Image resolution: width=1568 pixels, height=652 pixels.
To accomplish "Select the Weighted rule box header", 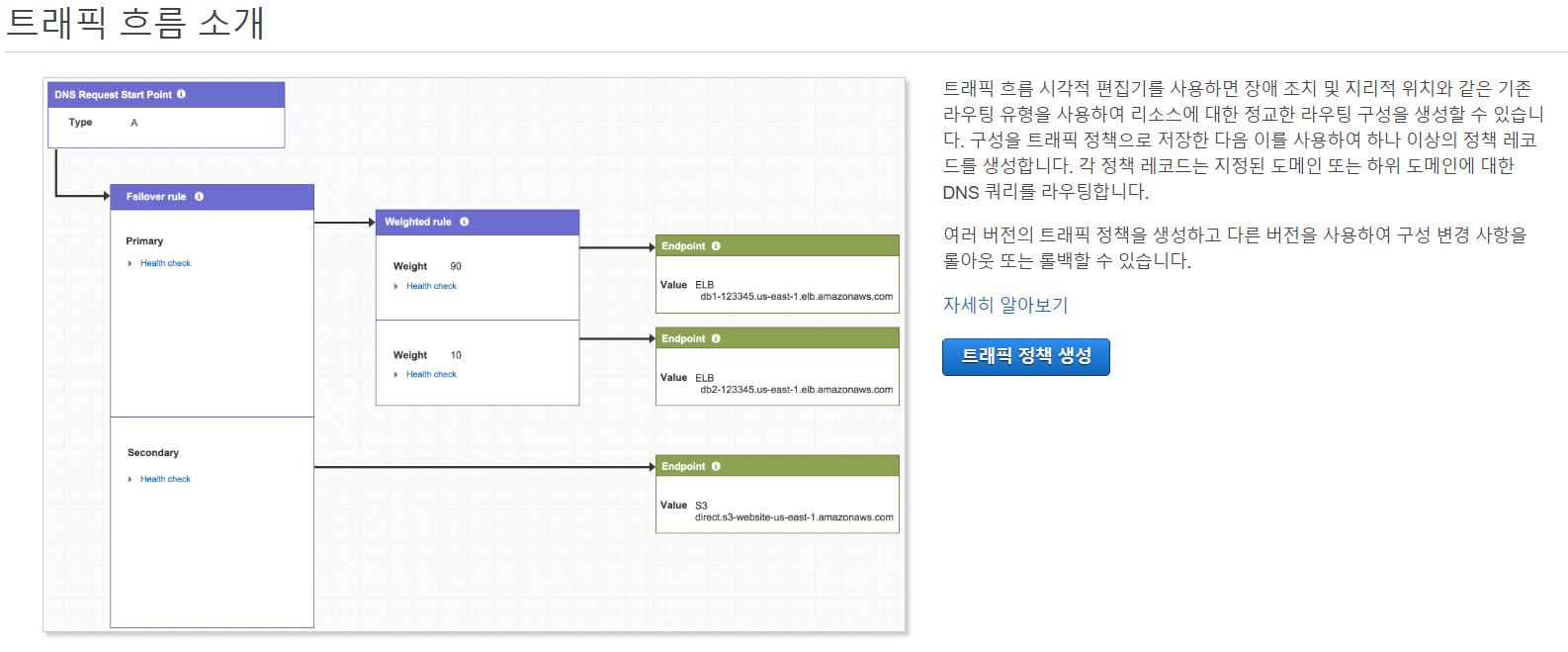I will [478, 222].
